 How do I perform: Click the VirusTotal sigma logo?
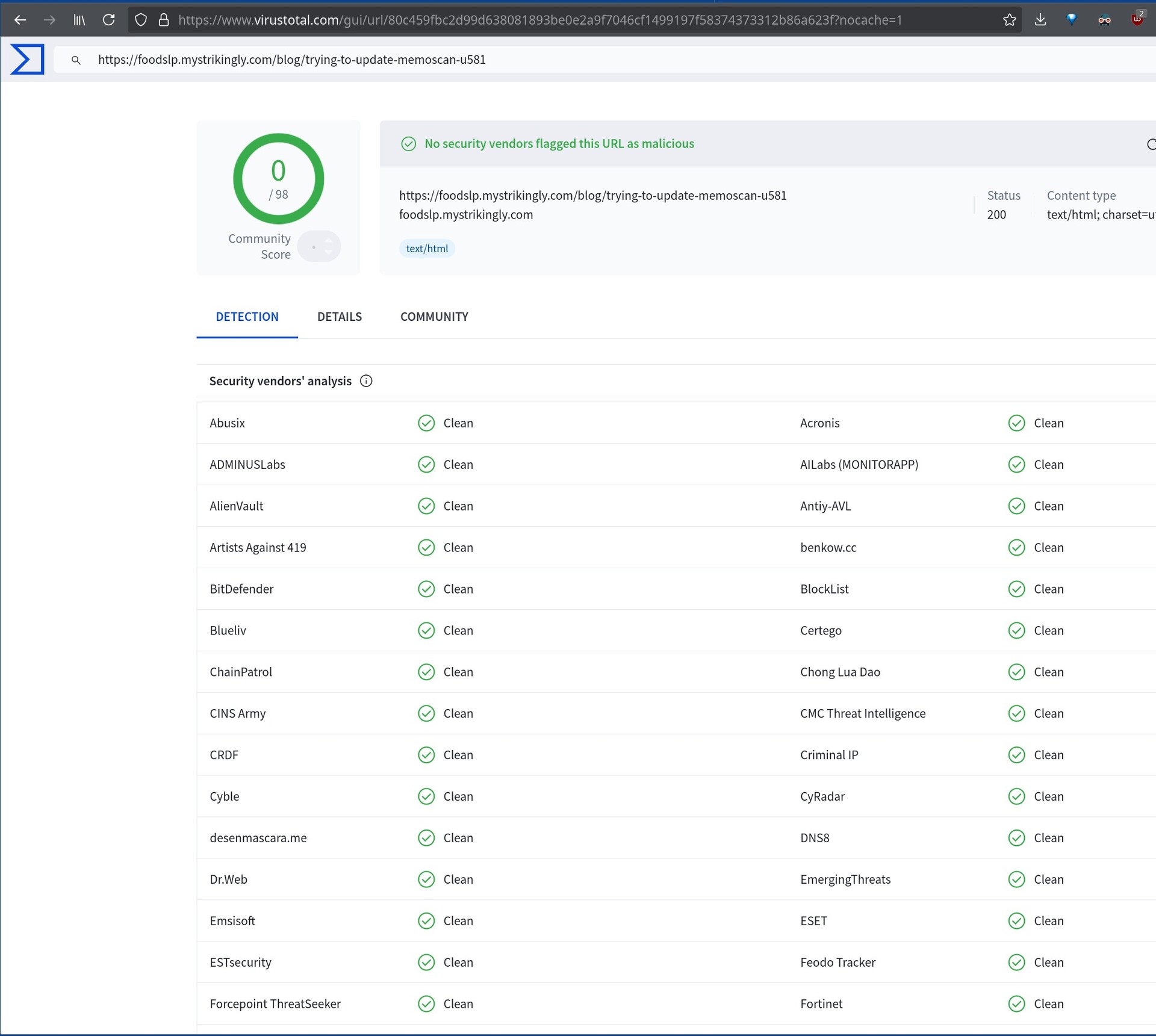(27, 59)
